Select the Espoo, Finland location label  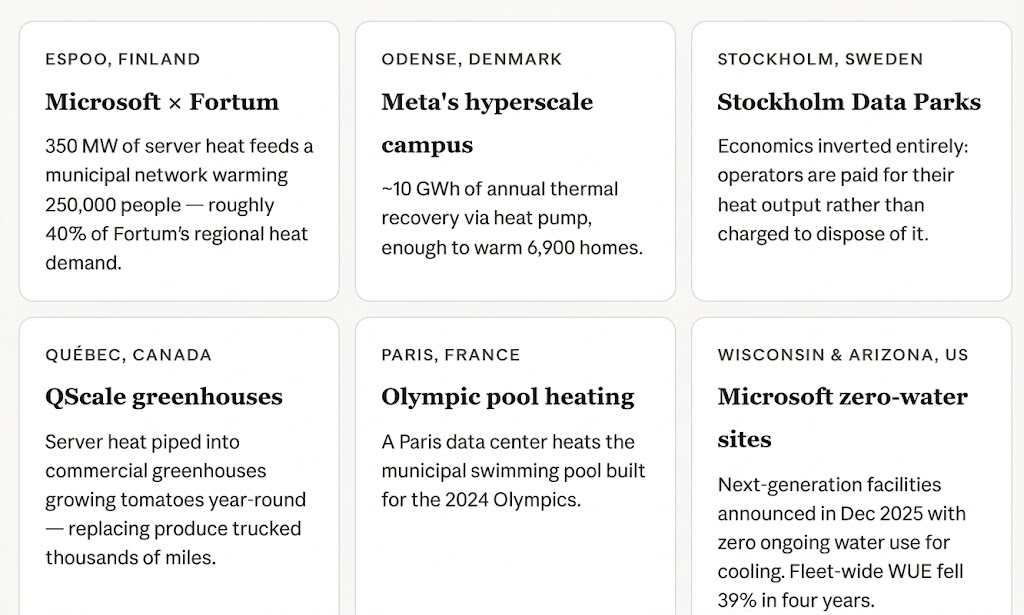tap(123, 59)
